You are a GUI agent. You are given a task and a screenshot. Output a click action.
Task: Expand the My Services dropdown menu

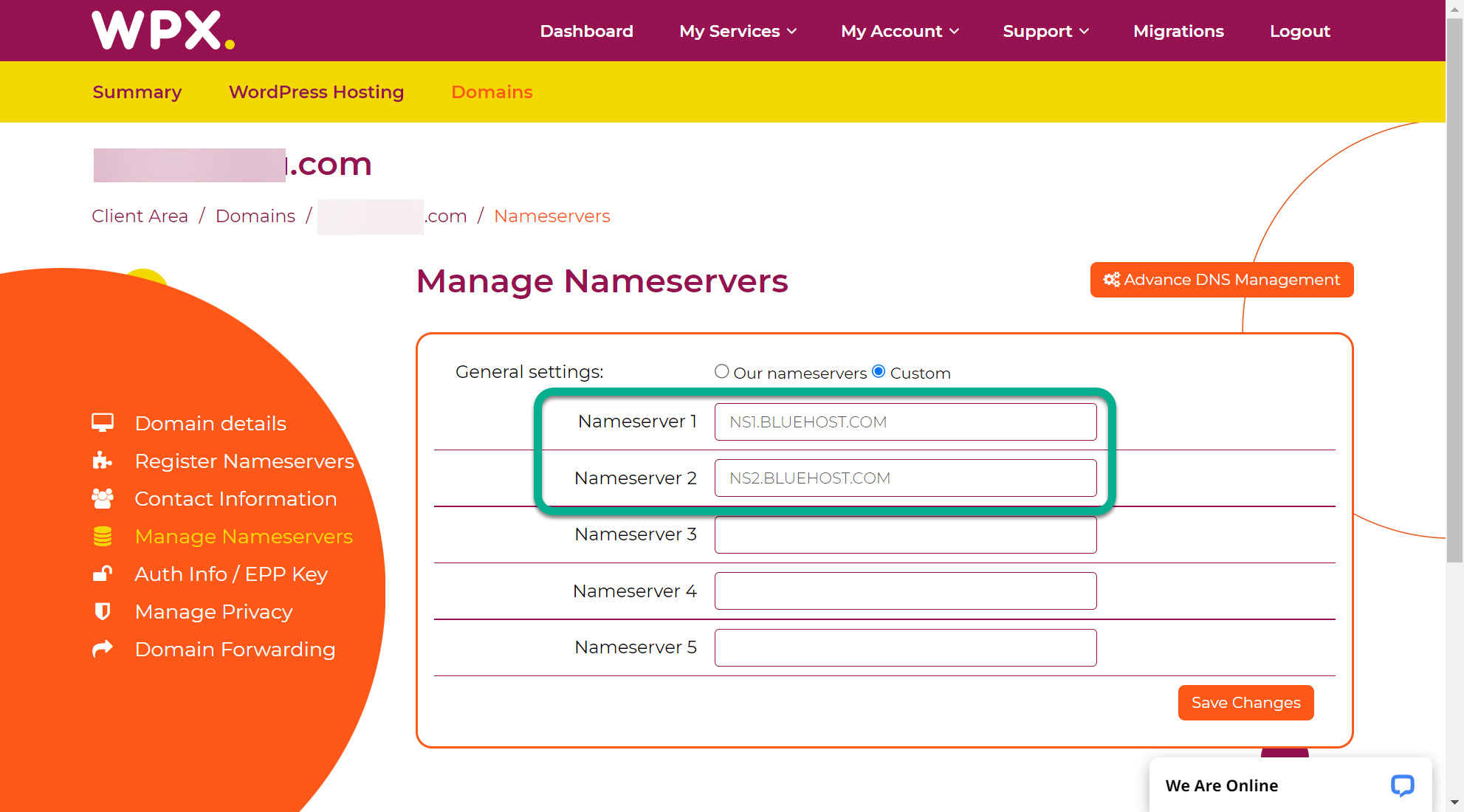[738, 31]
